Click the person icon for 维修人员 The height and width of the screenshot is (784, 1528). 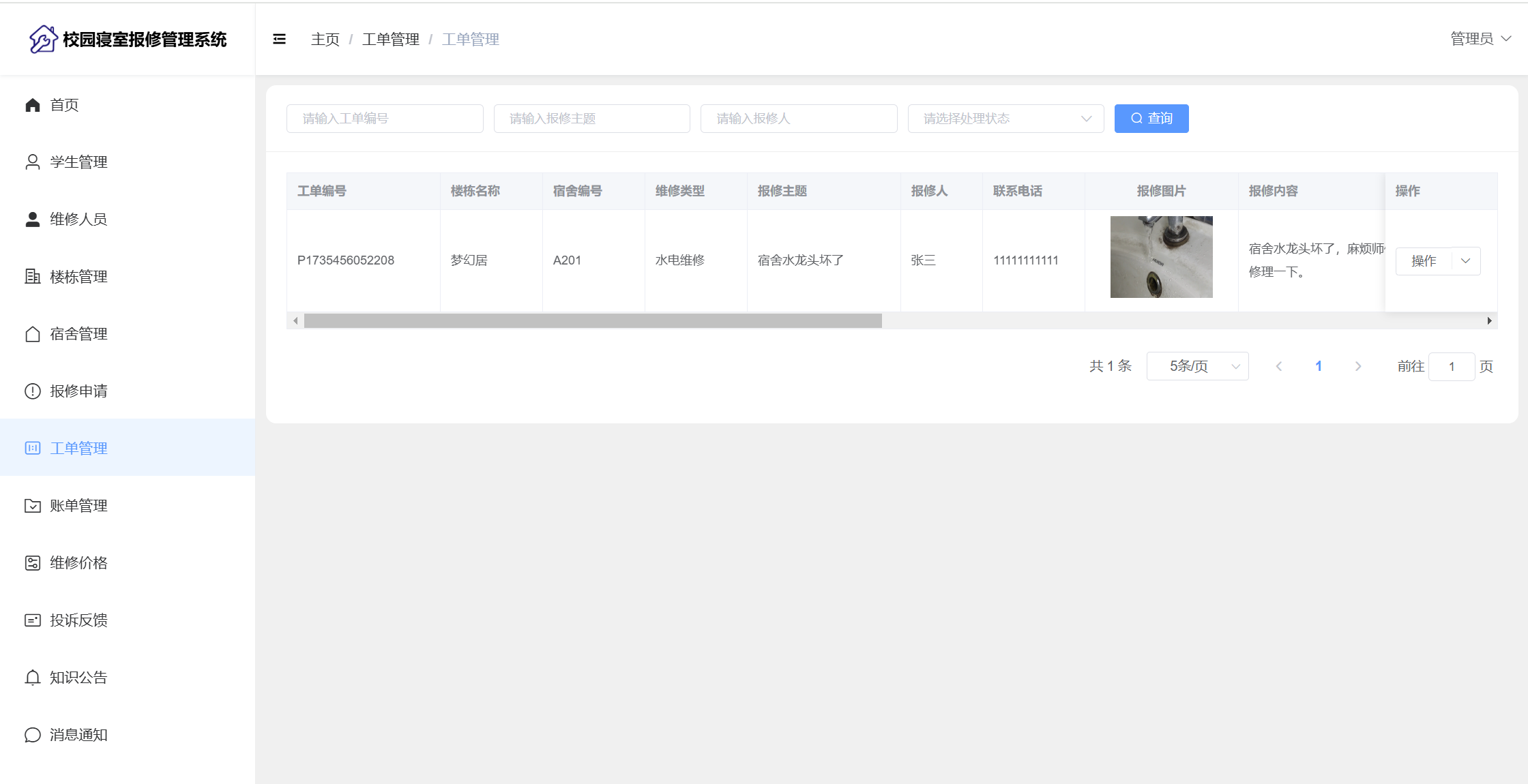[x=33, y=220]
